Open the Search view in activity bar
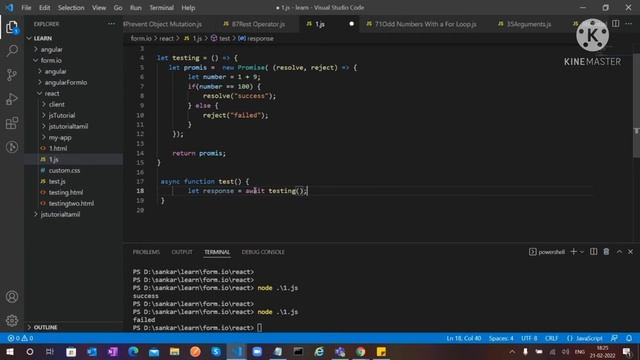 pyautogui.click(x=12, y=51)
